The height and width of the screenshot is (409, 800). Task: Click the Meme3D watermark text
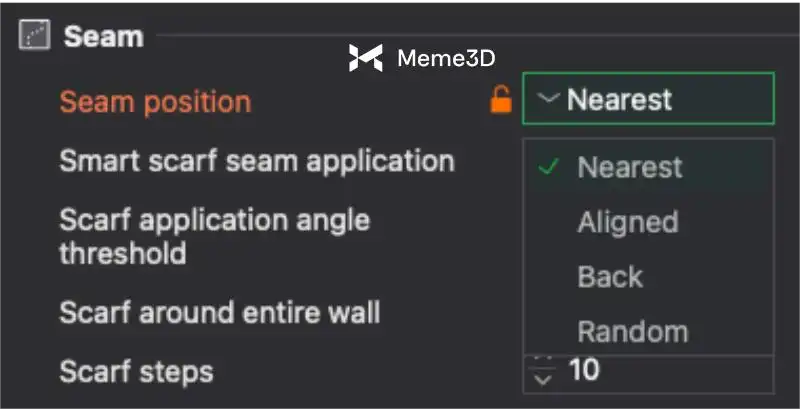pyautogui.click(x=446, y=58)
